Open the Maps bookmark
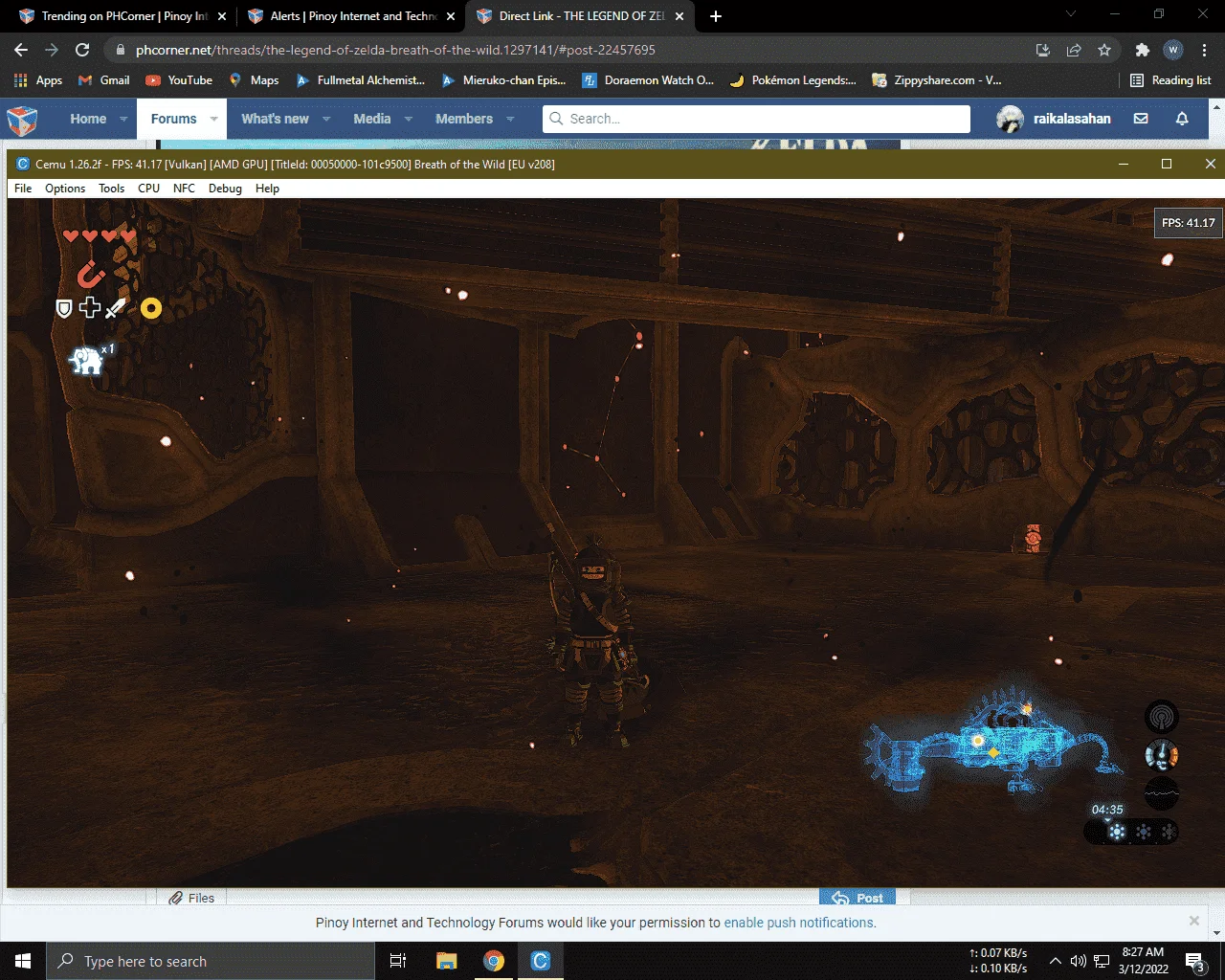This screenshot has height=980, width=1225. point(254,80)
